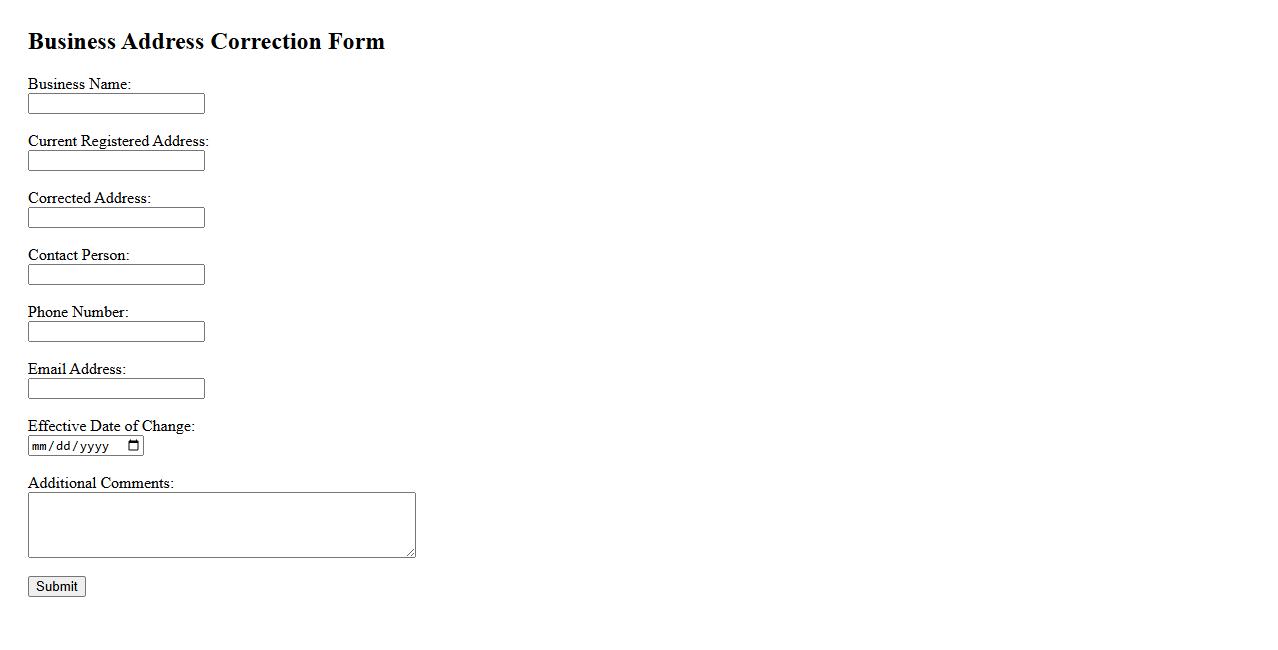1278x650 pixels.
Task: Click the "Business Name:" label
Action: click(x=79, y=84)
